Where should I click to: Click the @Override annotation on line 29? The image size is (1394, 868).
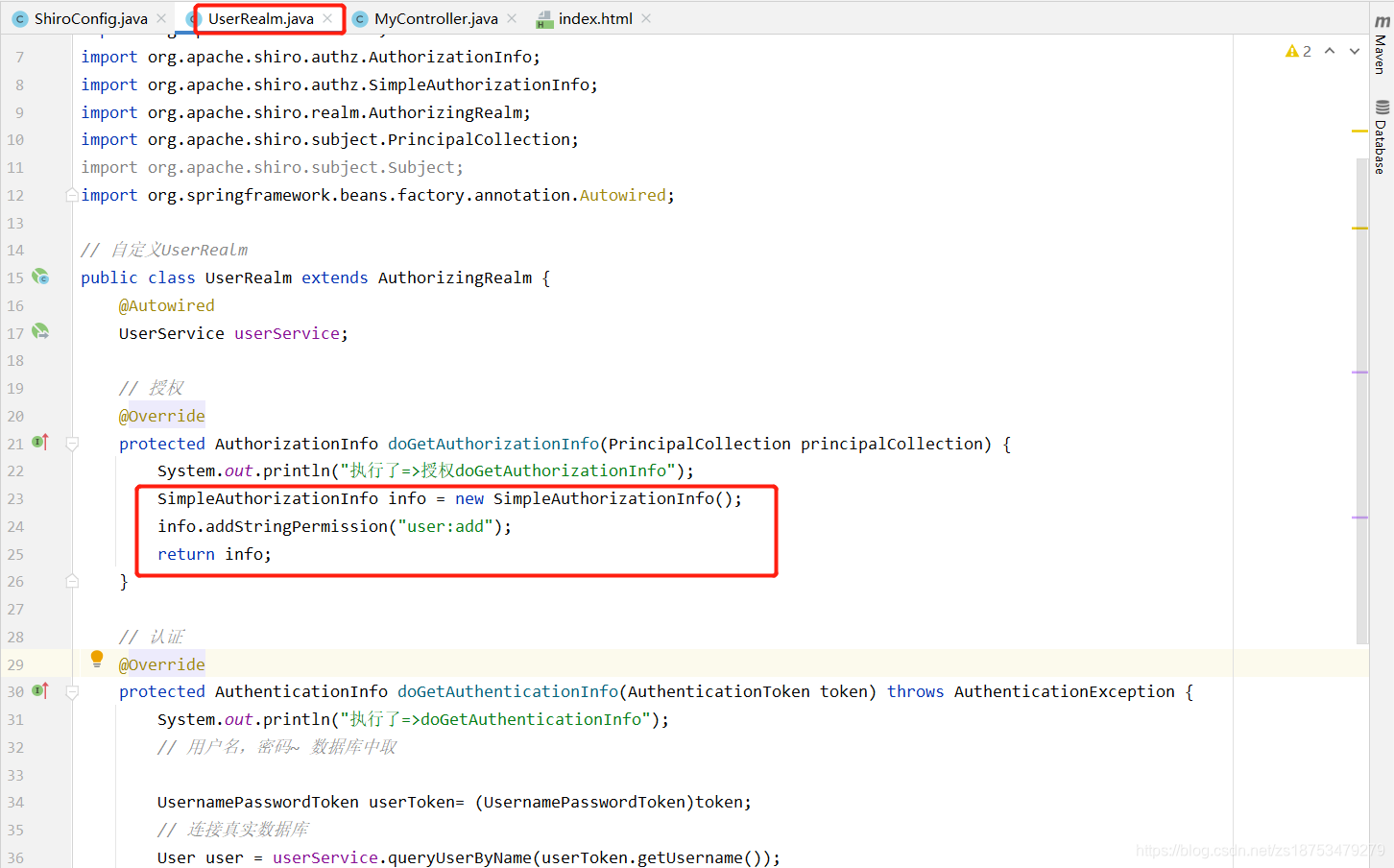point(162,664)
